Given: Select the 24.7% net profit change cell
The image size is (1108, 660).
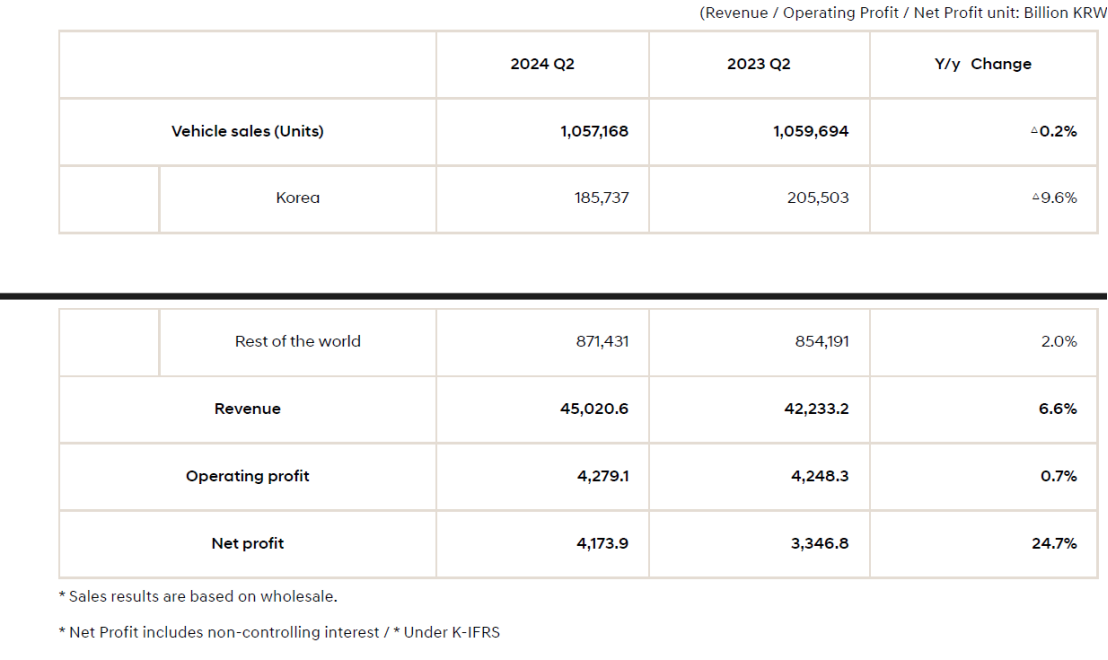Looking at the screenshot, I should click(x=1054, y=544).
